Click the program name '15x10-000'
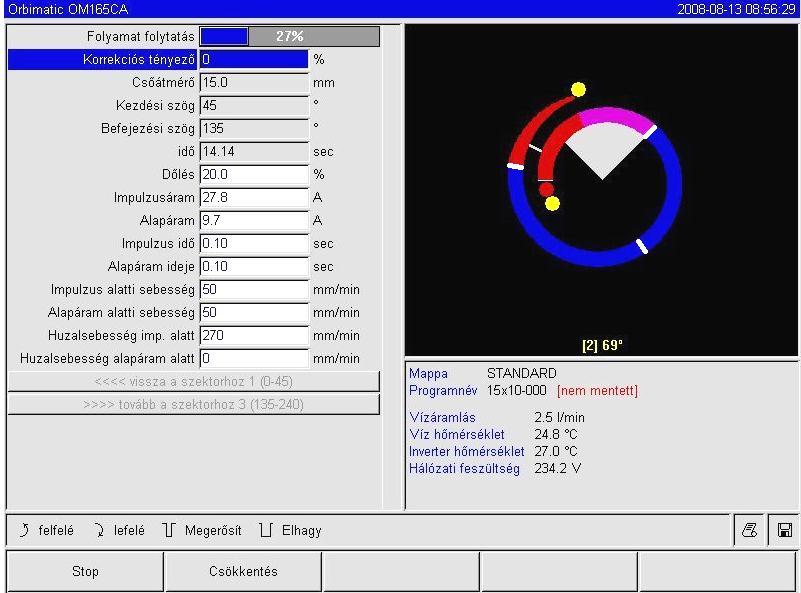 pos(516,391)
